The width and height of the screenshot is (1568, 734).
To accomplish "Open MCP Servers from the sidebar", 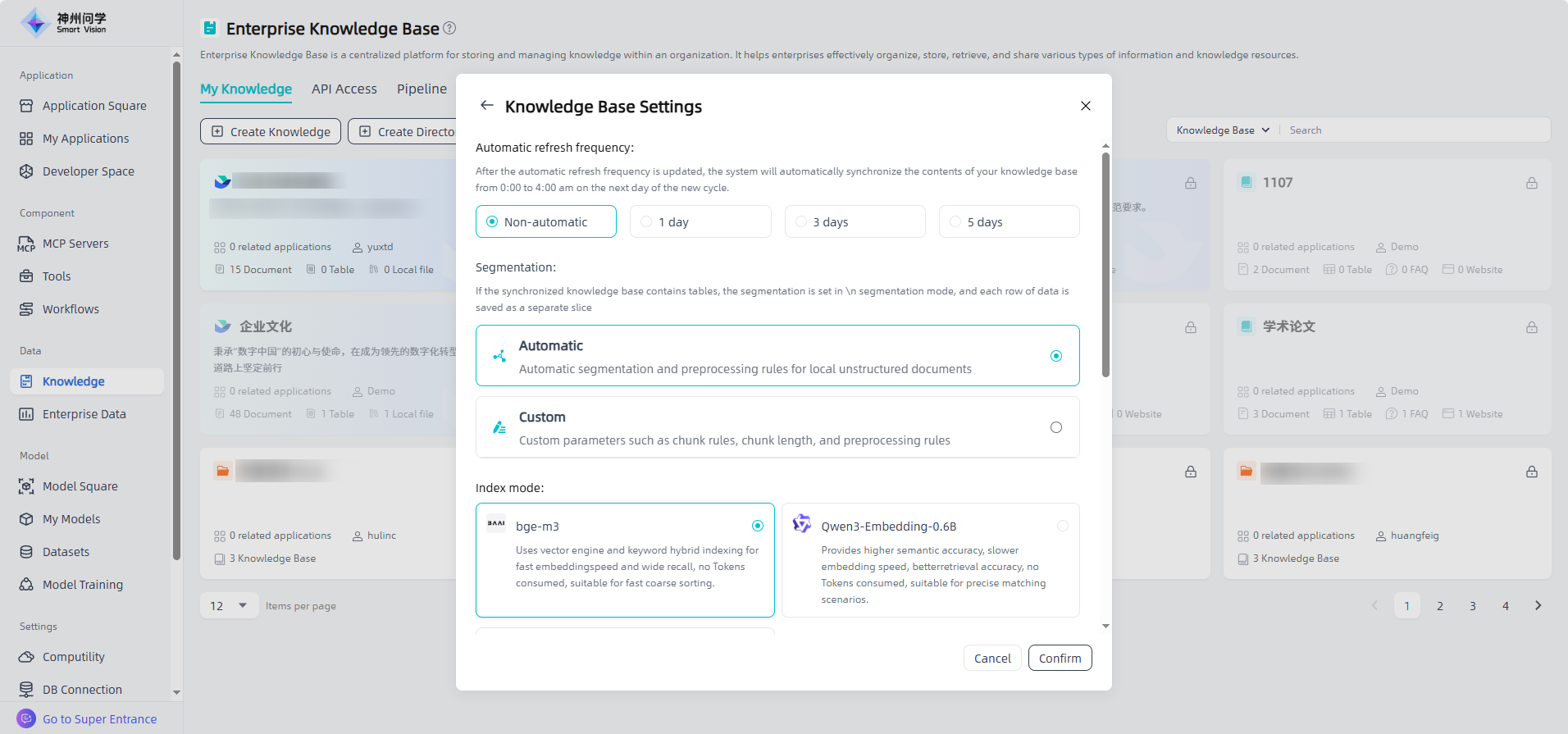I will pyautogui.click(x=75, y=244).
